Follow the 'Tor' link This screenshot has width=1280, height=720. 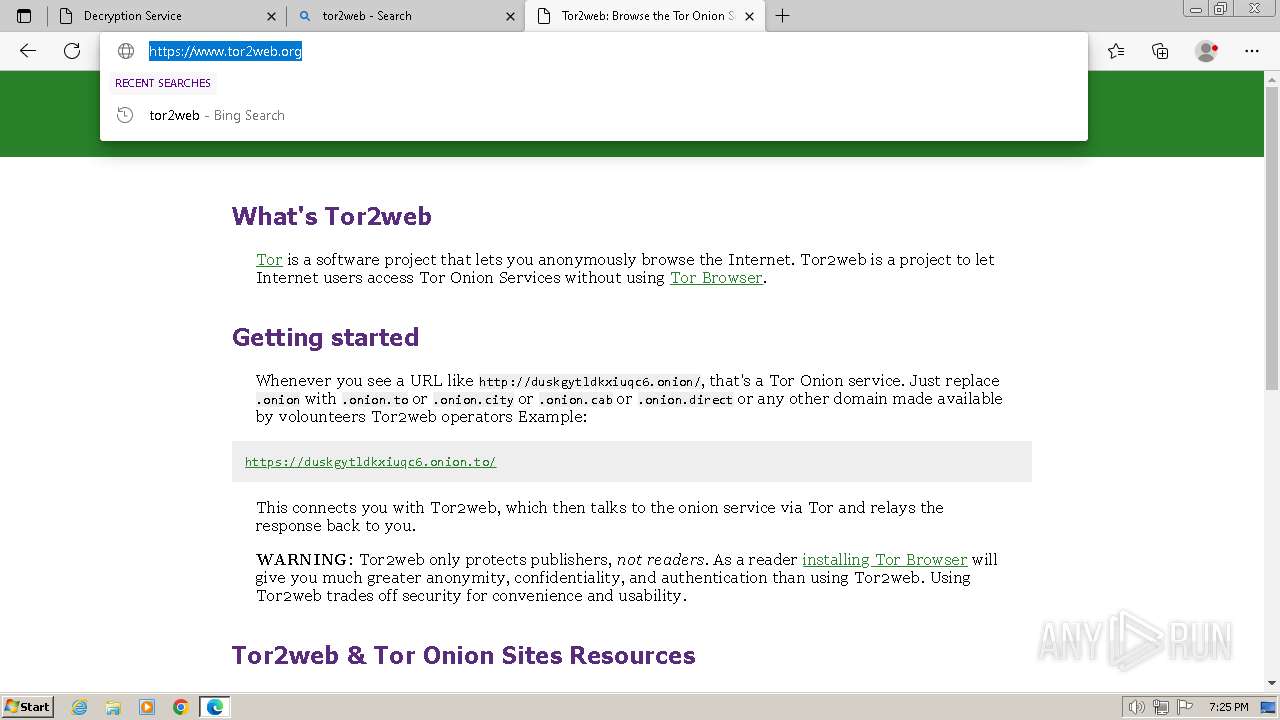pos(269,260)
